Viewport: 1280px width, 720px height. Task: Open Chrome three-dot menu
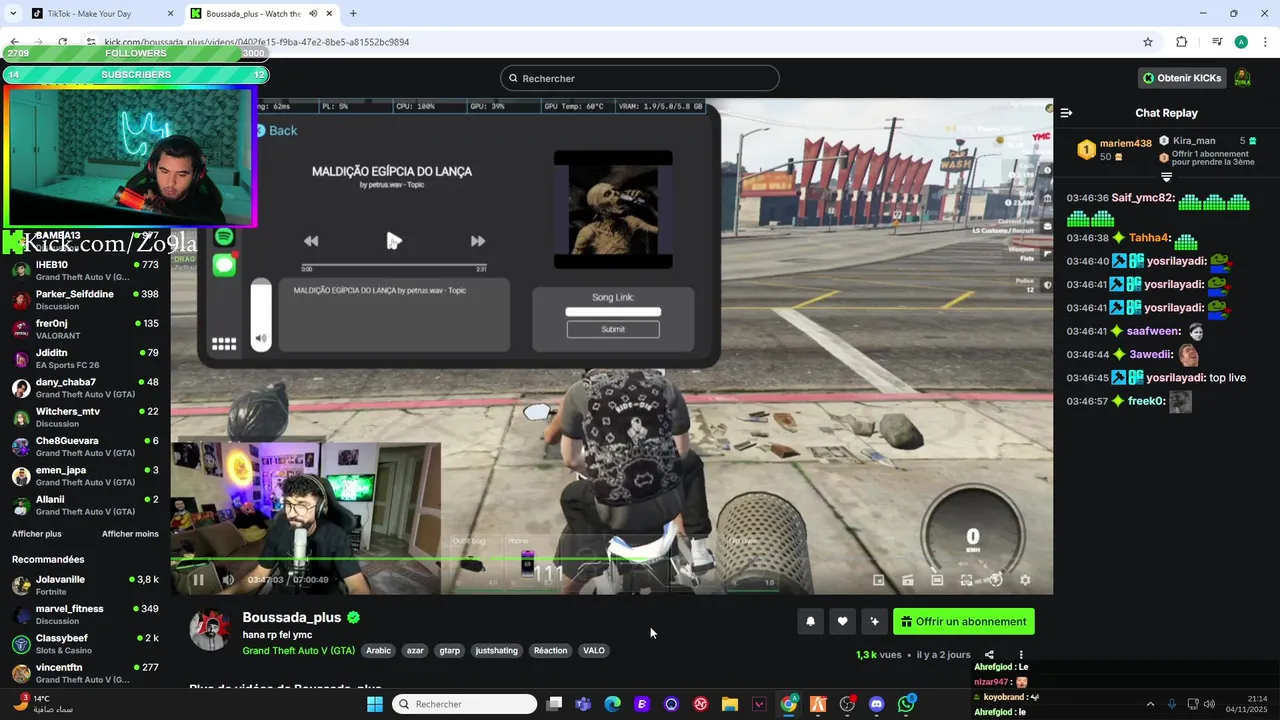coord(1265,42)
